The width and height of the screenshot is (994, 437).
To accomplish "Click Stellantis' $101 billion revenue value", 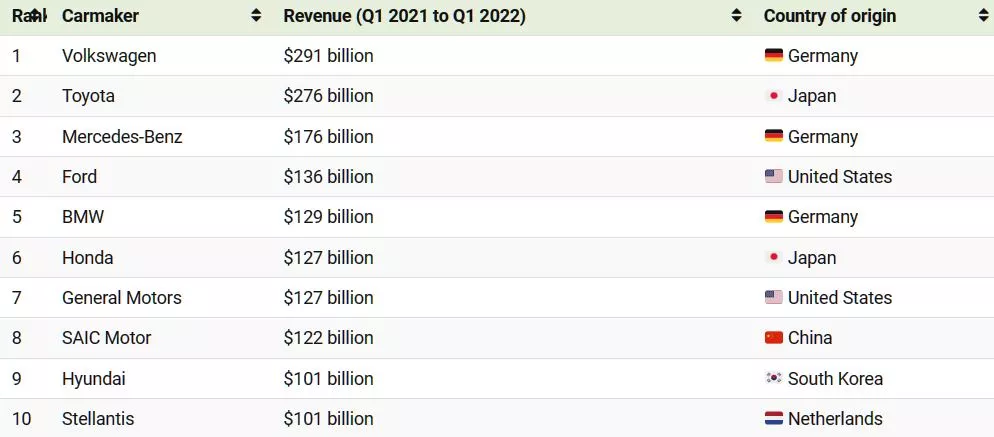I will [328, 419].
